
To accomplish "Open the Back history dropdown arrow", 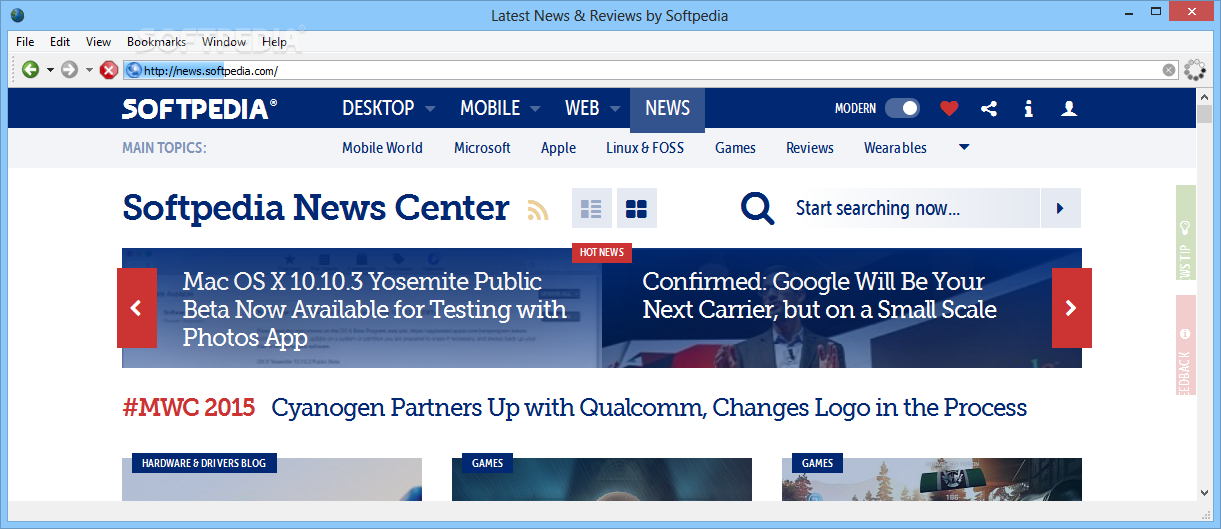I will (x=50, y=70).
